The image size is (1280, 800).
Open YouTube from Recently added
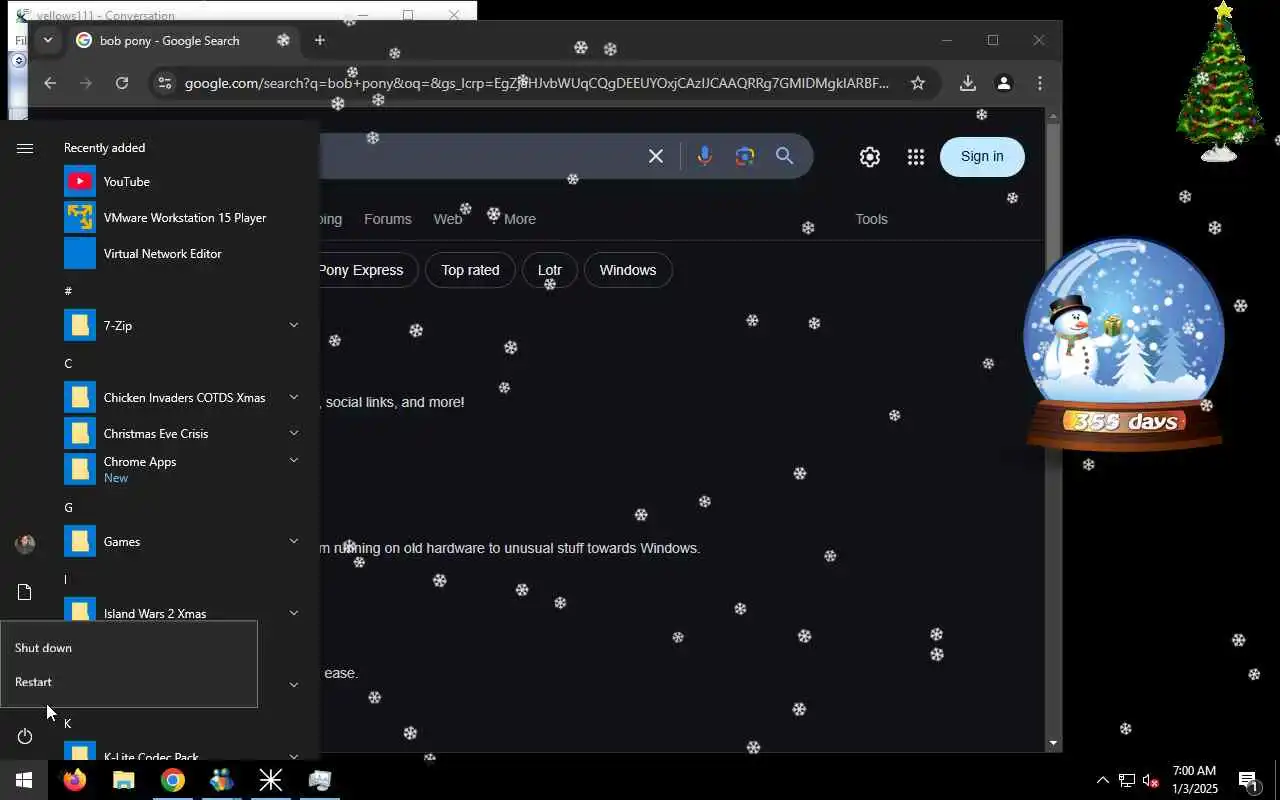[x=180, y=182]
